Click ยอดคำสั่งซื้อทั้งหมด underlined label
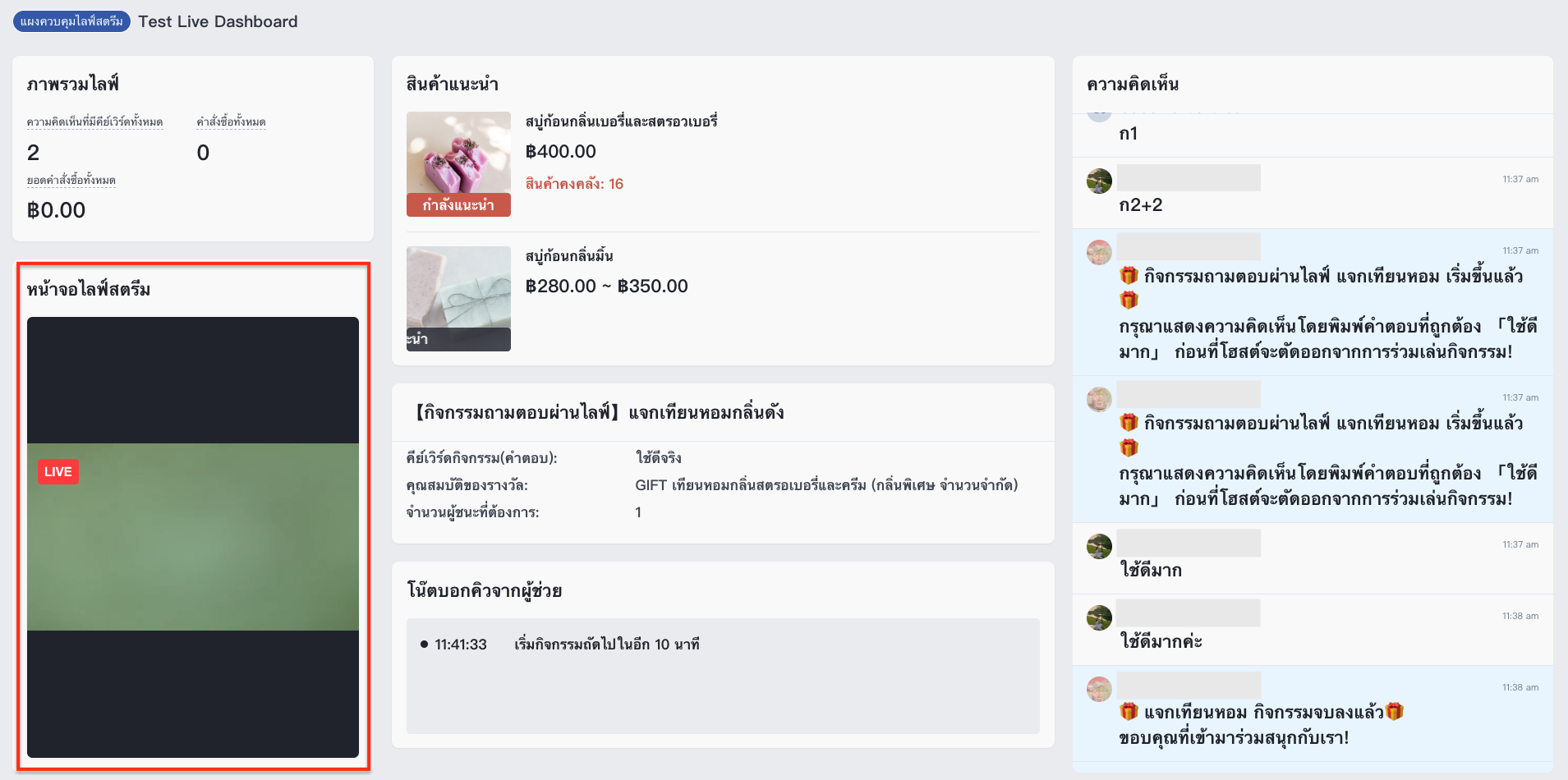1568x780 pixels. click(71, 181)
